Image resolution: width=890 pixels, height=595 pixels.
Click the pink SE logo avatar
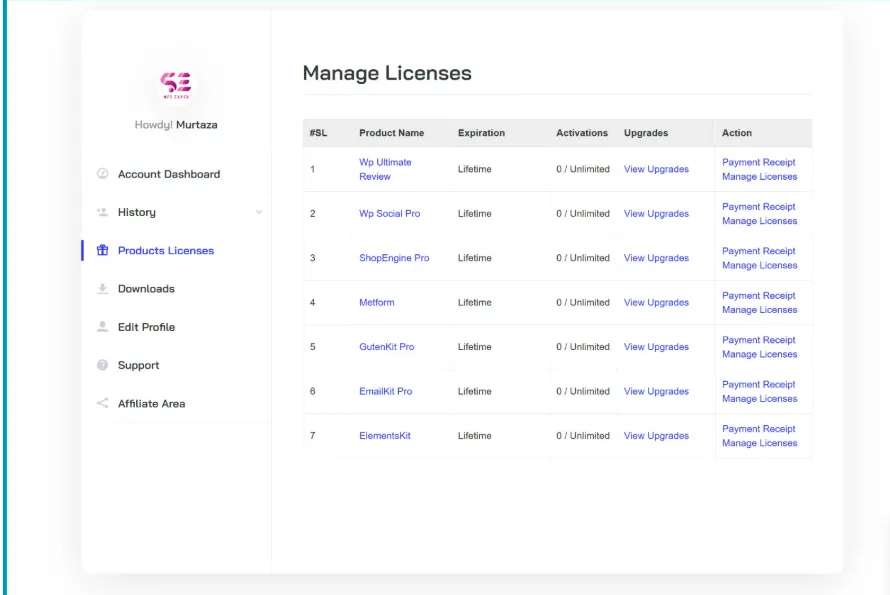(x=176, y=85)
